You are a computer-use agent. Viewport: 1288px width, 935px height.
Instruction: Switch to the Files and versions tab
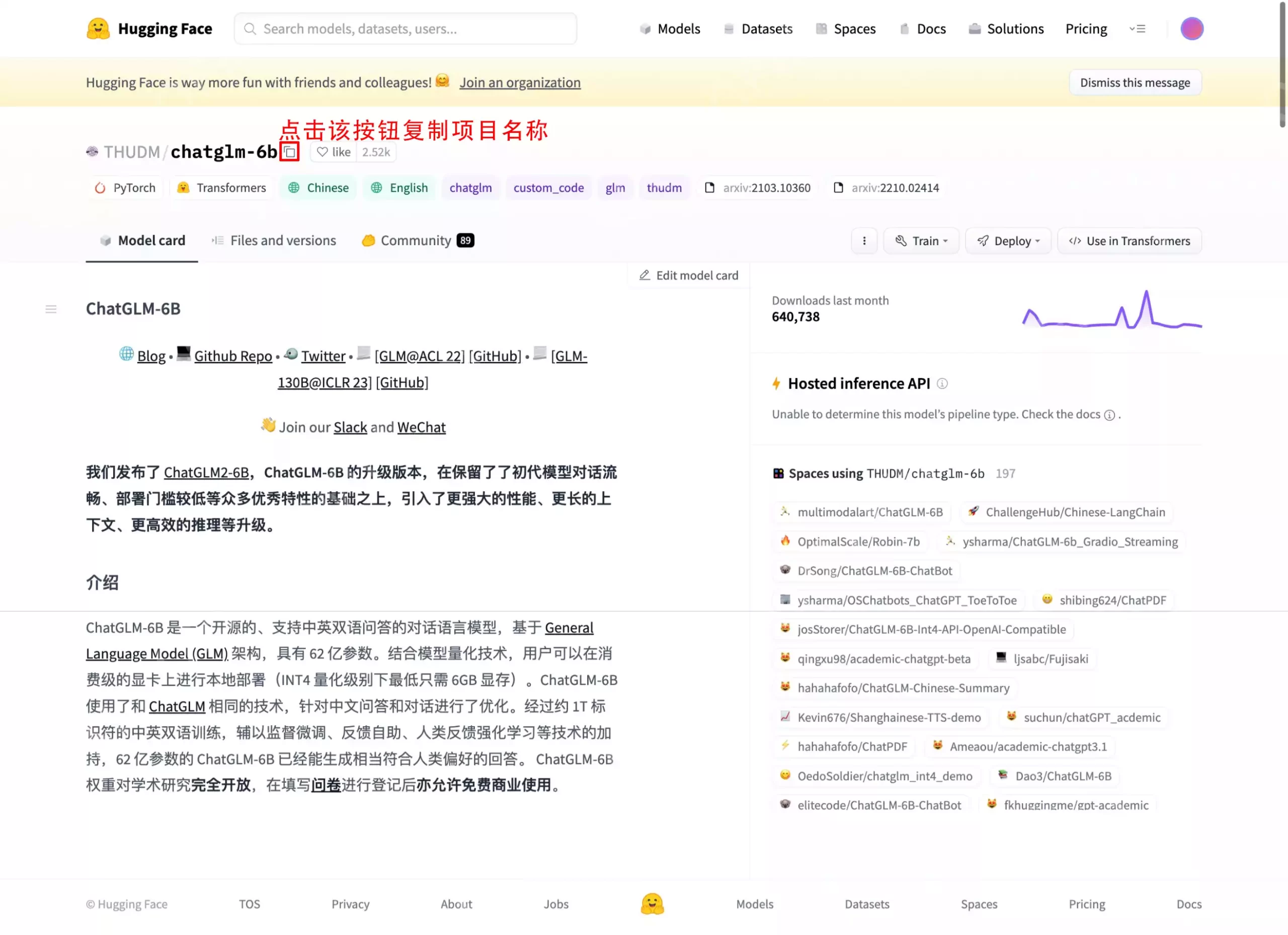(283, 240)
